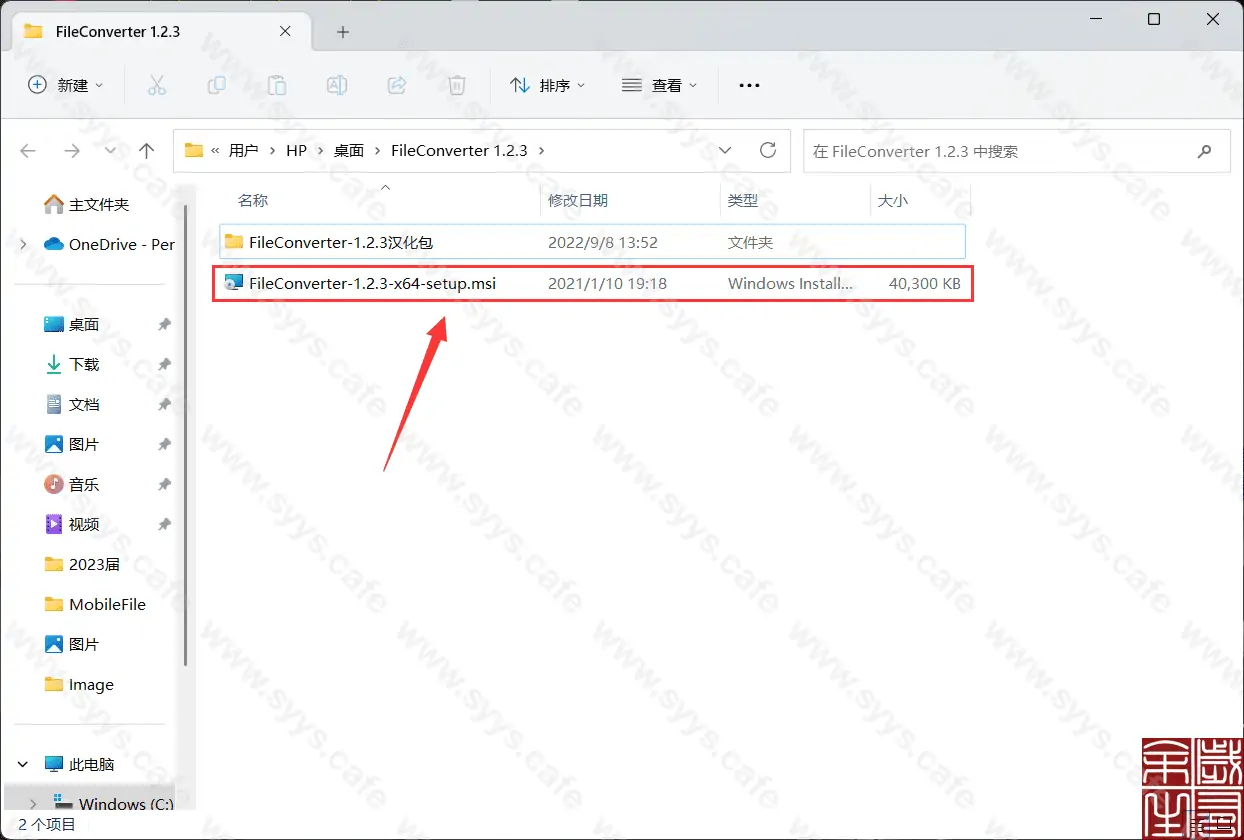Select the 桌面 item in the sidebar
Viewport: 1244px width, 840px height.
pyautogui.click(x=82, y=324)
